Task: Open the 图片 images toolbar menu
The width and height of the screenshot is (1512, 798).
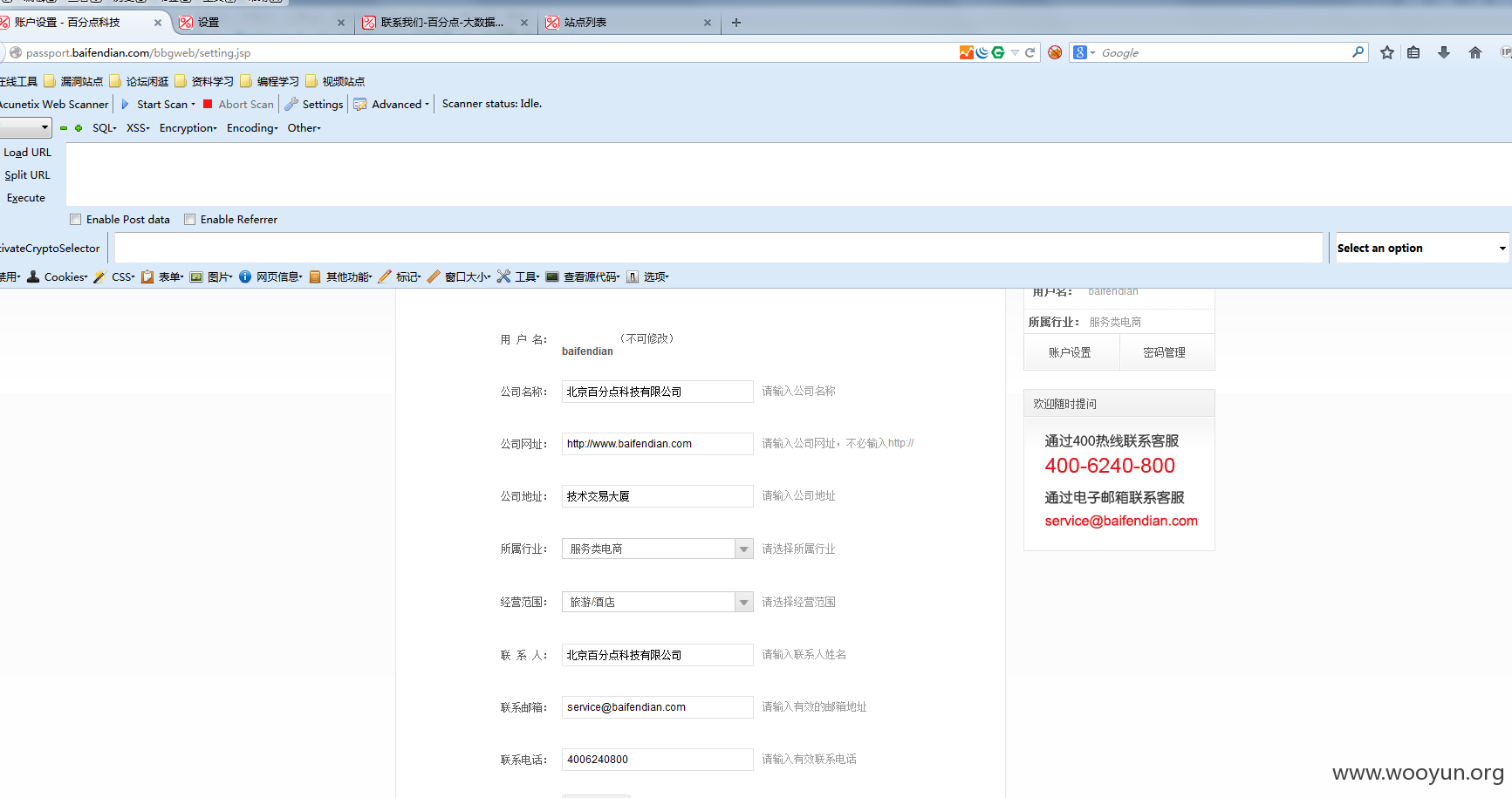Action: coord(211,276)
